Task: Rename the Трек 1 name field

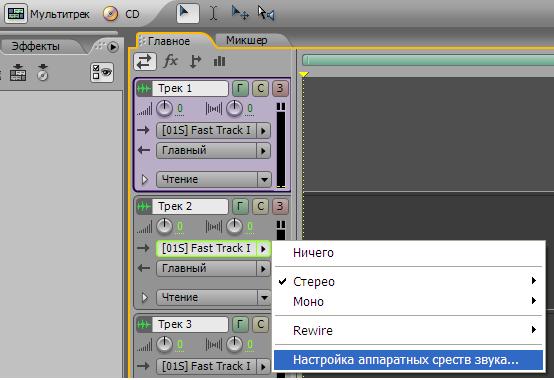Action: click(190, 88)
